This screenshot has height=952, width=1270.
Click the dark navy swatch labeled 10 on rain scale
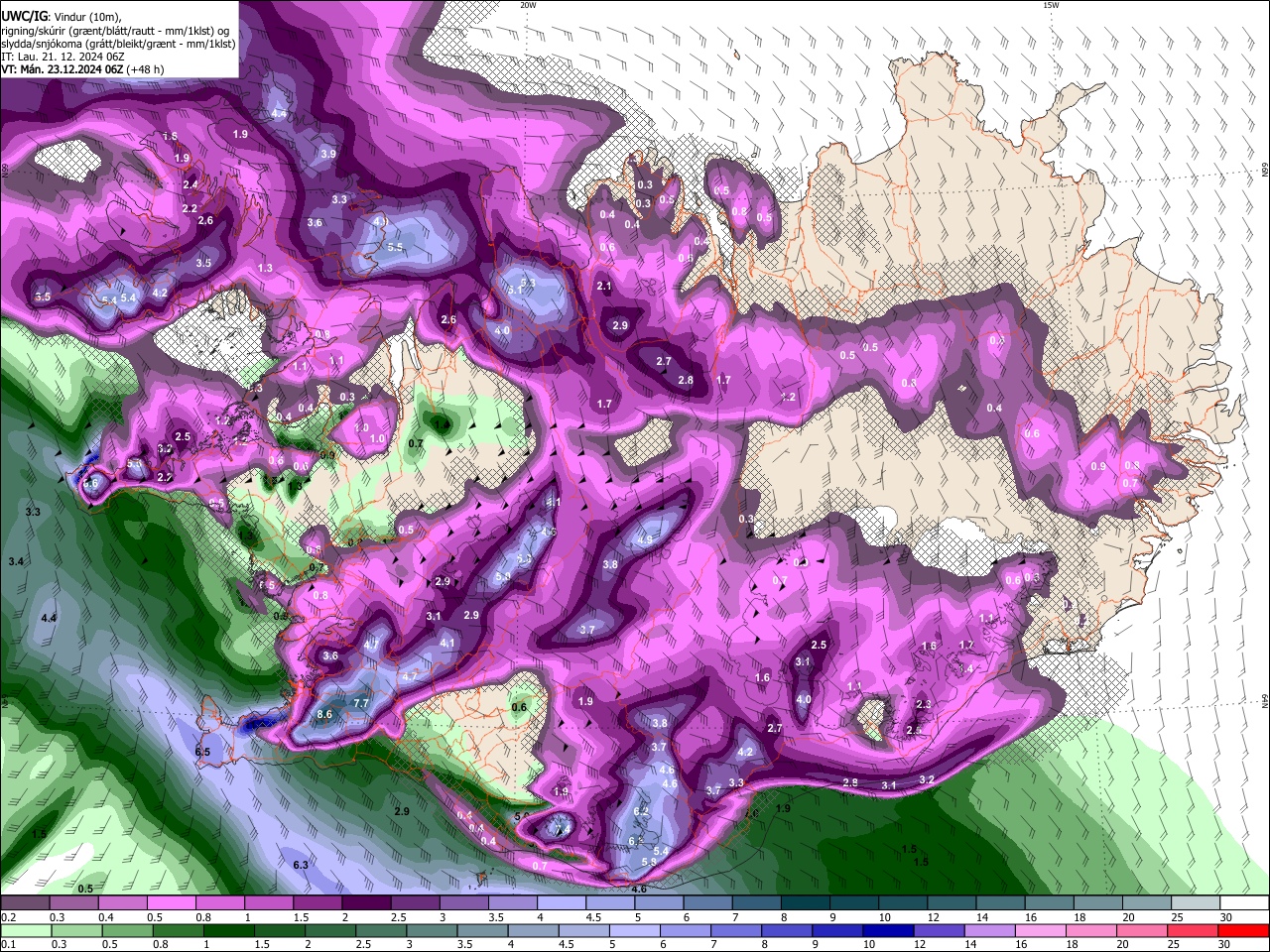click(888, 930)
